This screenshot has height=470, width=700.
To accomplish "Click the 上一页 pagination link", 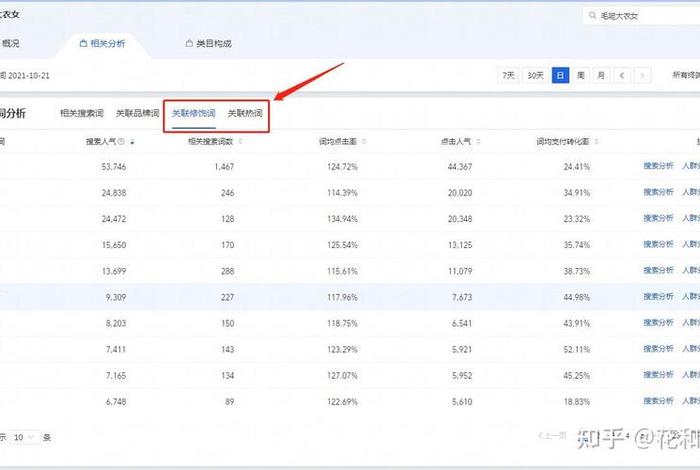I will (553, 436).
